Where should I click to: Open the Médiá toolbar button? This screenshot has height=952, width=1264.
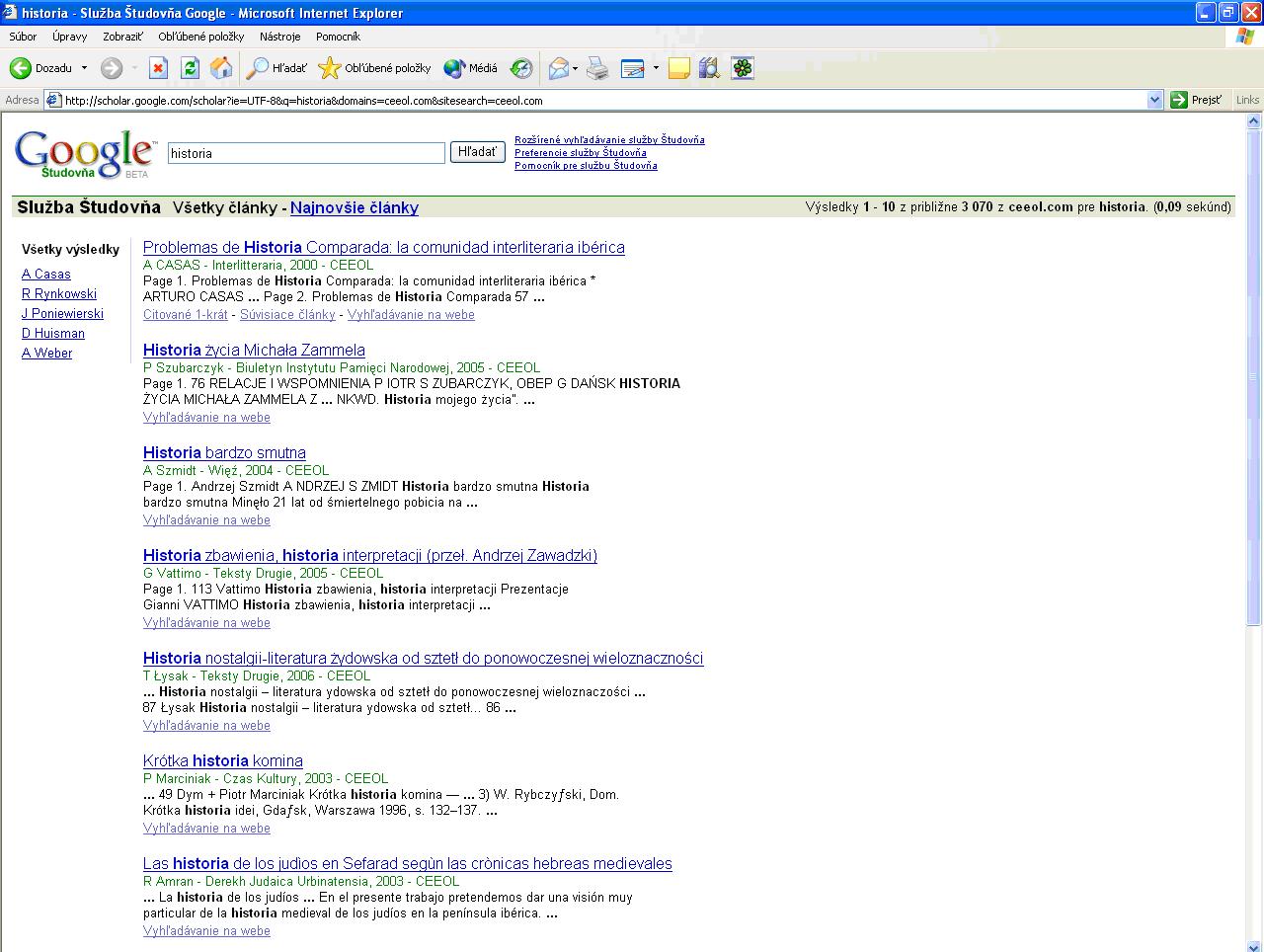tap(470, 68)
